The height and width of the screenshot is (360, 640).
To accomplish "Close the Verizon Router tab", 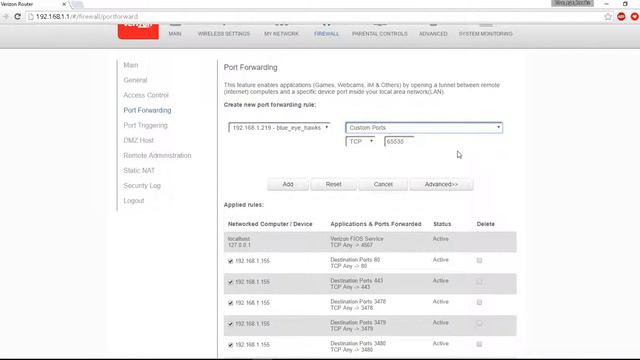I will pyautogui.click(x=64, y=4).
